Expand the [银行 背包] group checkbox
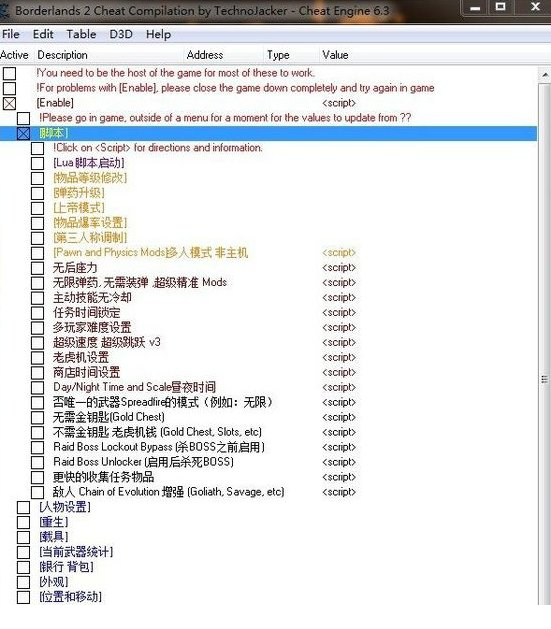This screenshot has width=551, height=629. point(23,568)
